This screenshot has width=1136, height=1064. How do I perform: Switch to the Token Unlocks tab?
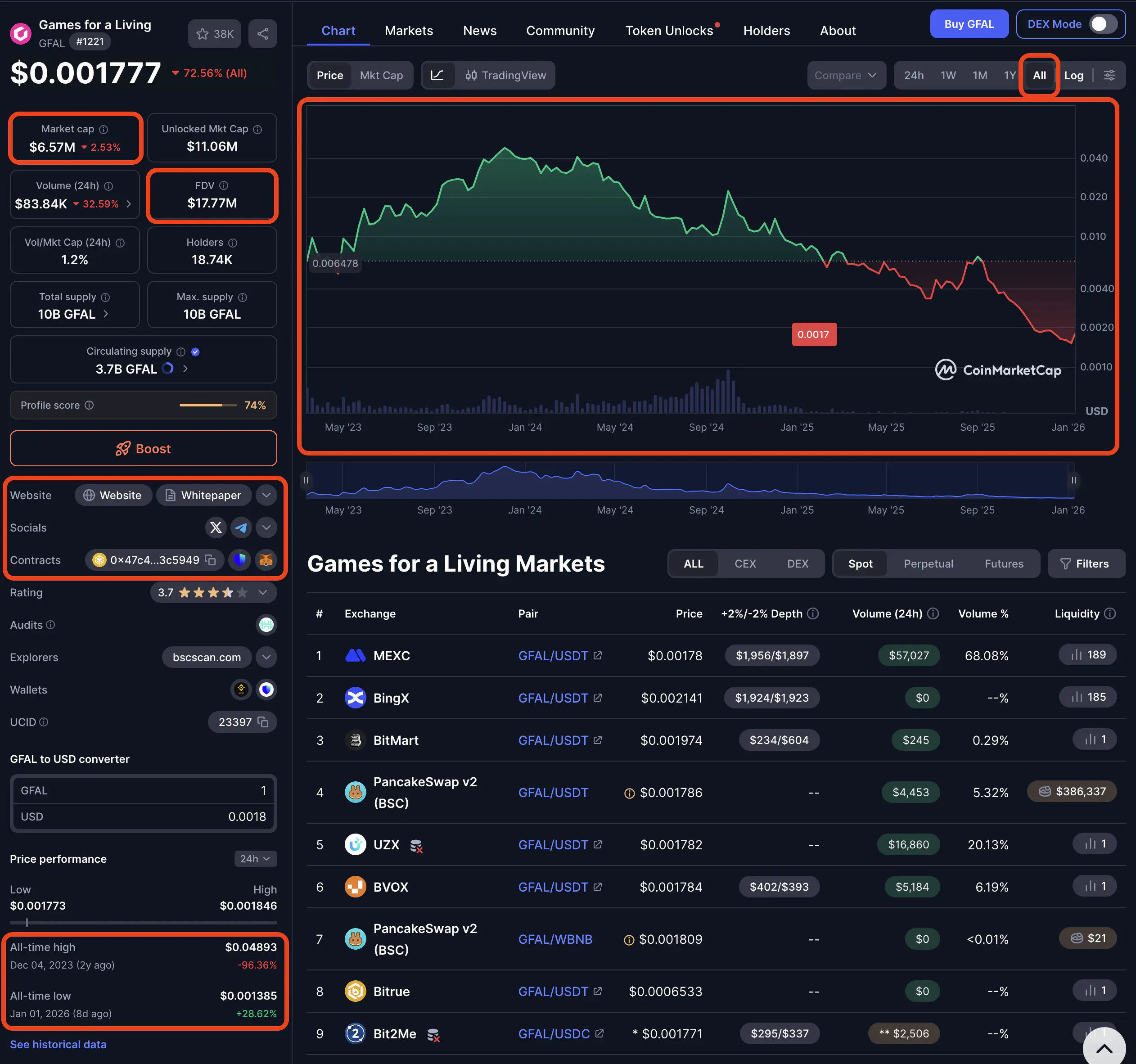click(669, 31)
